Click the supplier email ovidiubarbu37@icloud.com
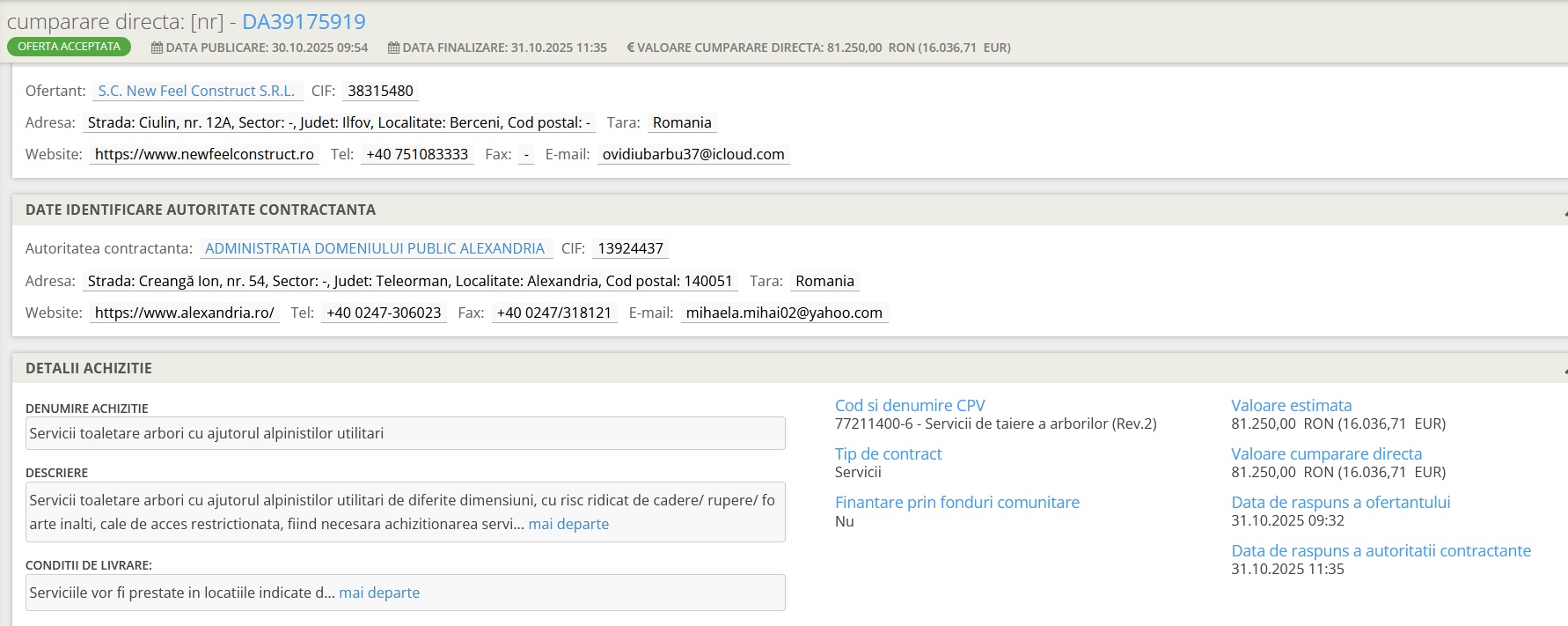Screen dimensions: 1568x626 693,154
